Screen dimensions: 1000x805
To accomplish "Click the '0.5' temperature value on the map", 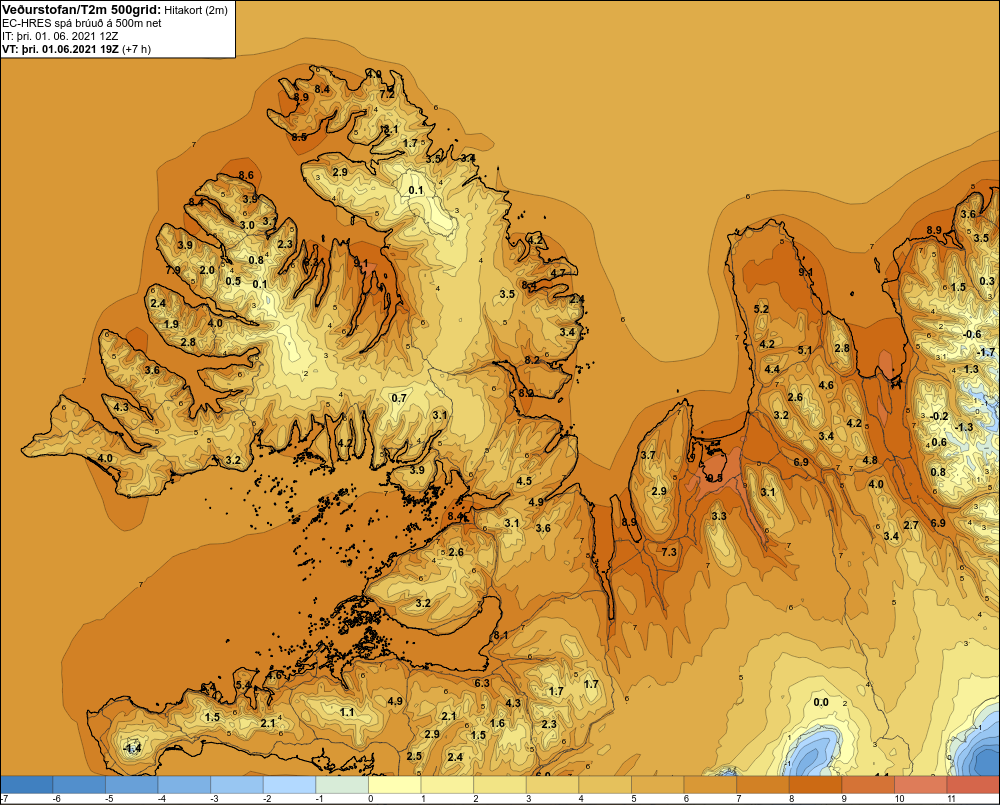I will point(233,281).
